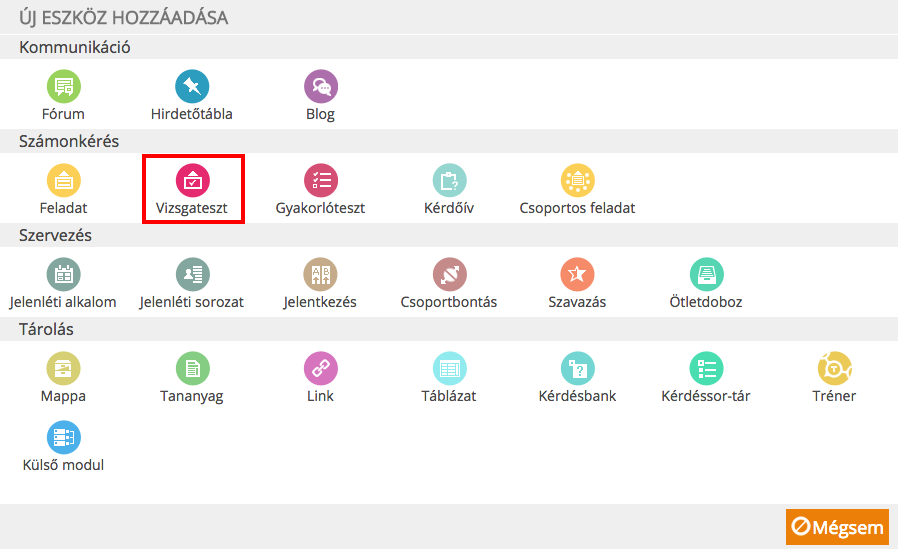The image size is (898, 549).
Task: Cancel with the Mégsem button
Action: coord(837,527)
